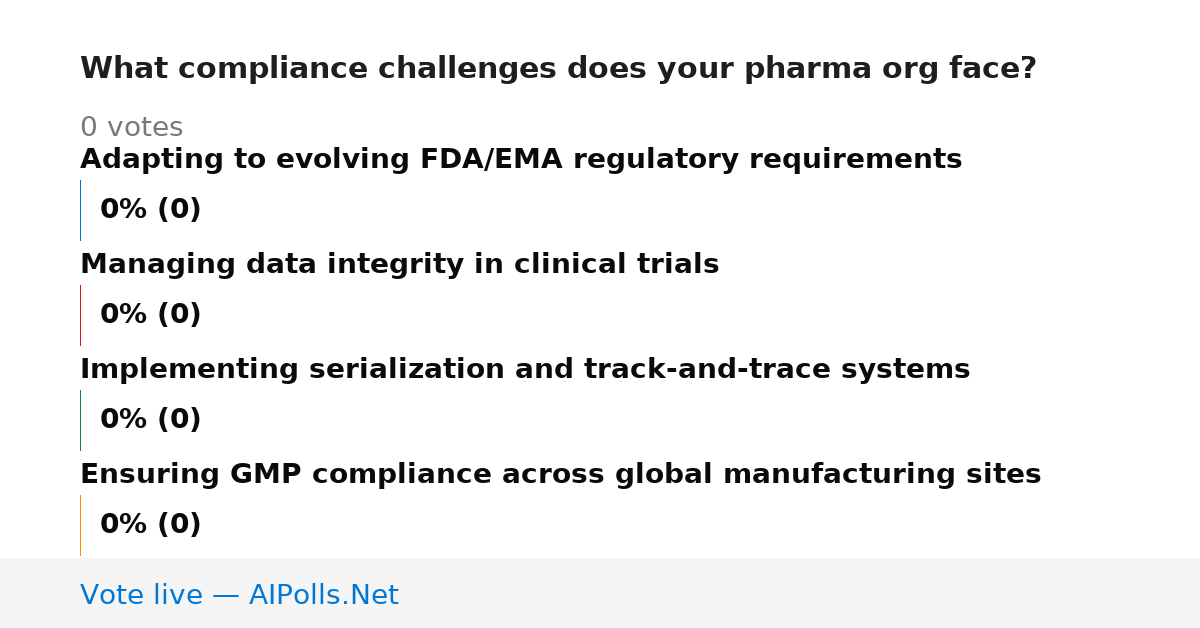Select the poll question heading about compliance challenges
1200x628 pixels.
click(558, 68)
